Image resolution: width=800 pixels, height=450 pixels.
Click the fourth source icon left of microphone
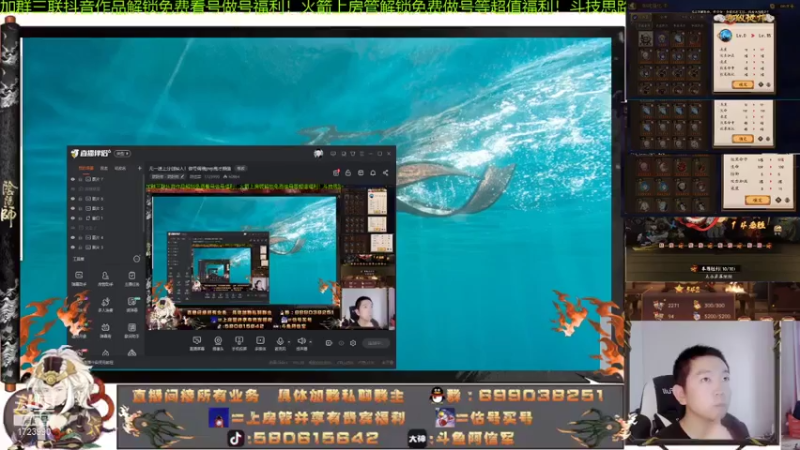260,343
